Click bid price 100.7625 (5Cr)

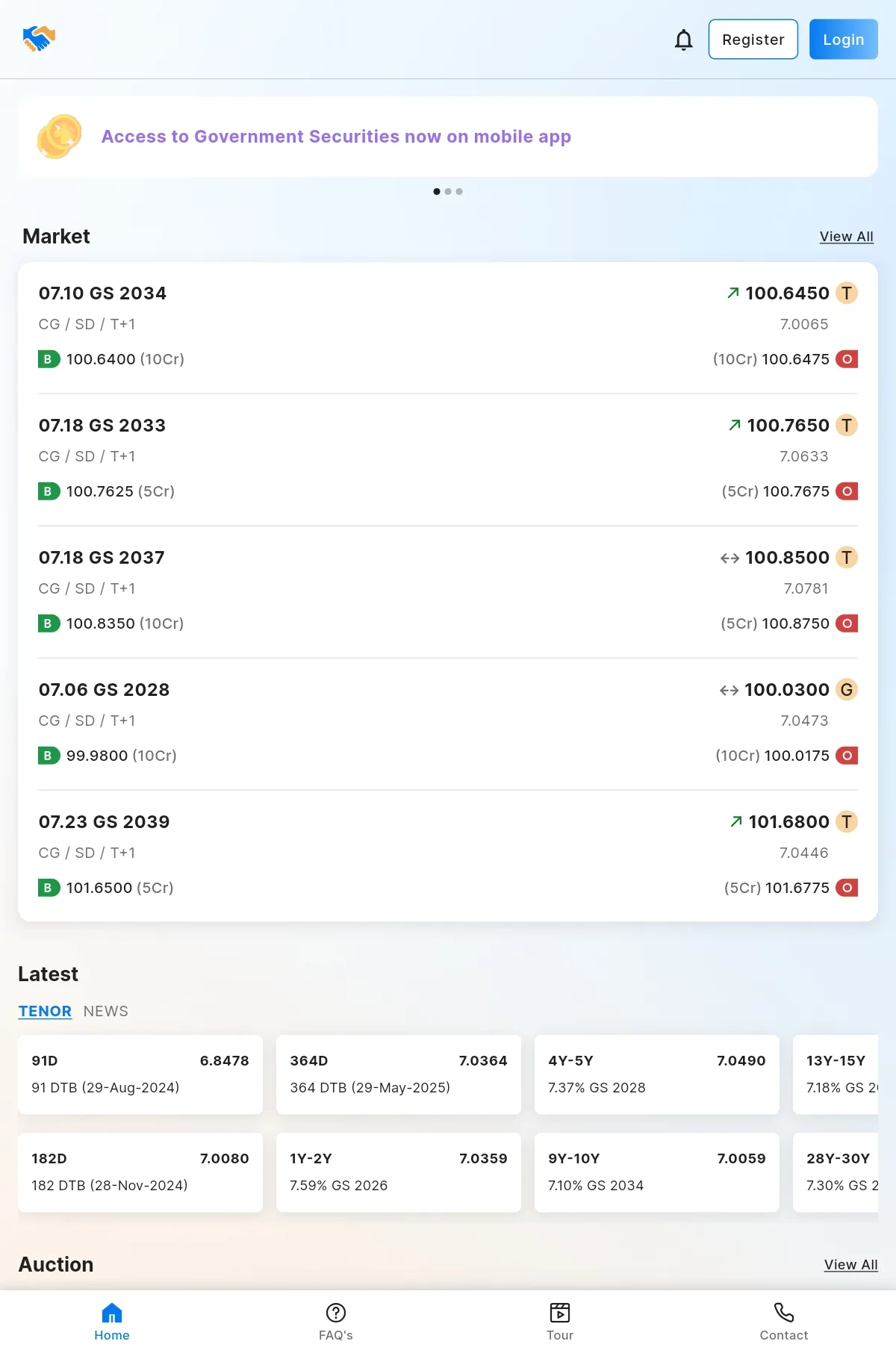120,491
